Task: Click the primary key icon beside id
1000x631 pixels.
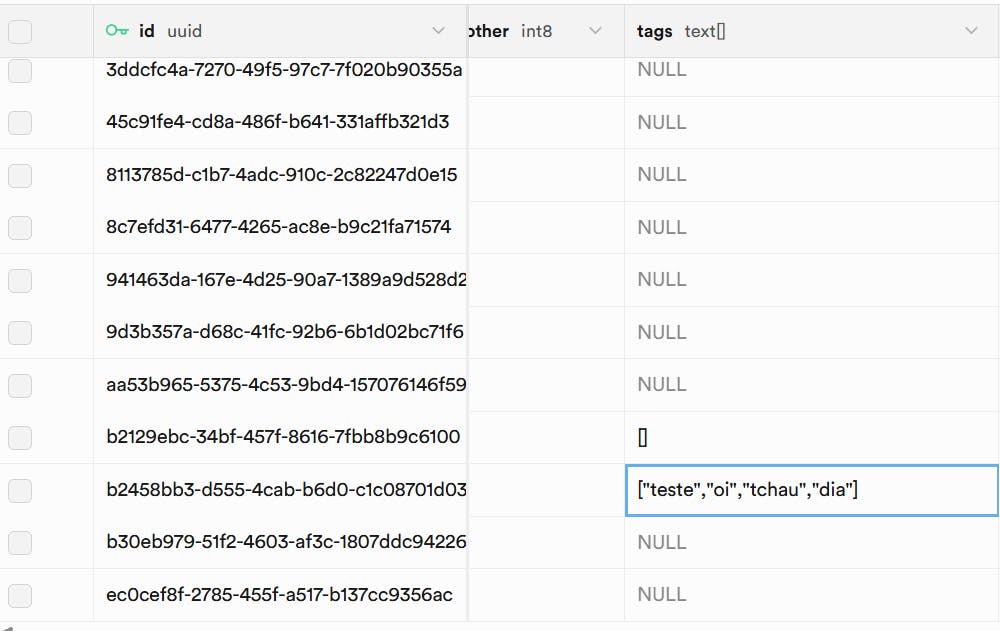Action: pyautogui.click(x=117, y=31)
